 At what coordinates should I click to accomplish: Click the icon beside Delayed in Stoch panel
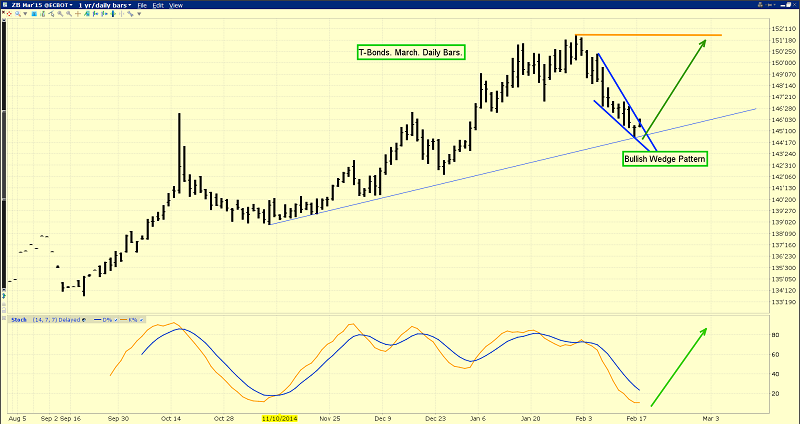coord(84,320)
